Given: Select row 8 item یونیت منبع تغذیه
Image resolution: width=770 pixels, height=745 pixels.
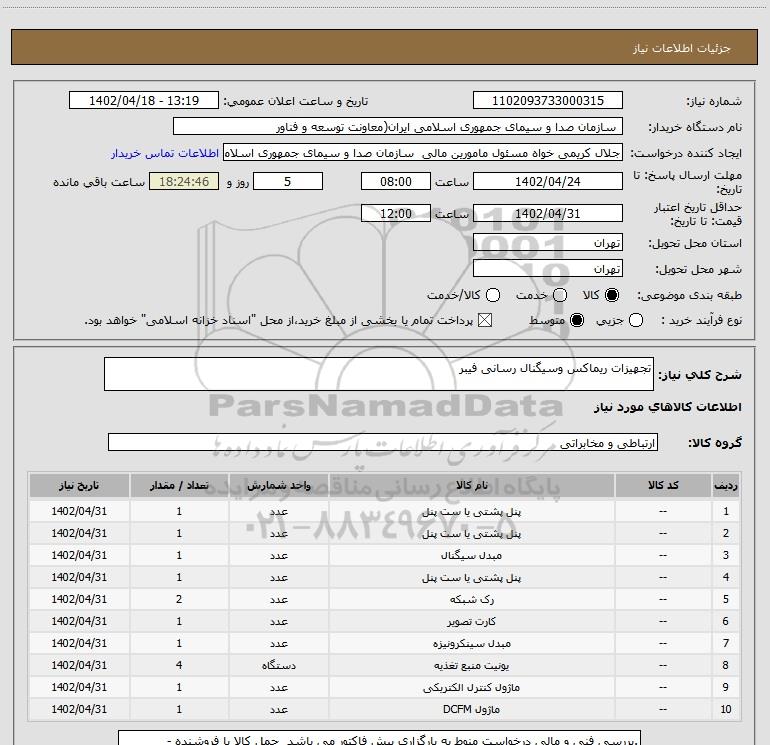Looking at the screenshot, I should pyautogui.click(x=471, y=665).
